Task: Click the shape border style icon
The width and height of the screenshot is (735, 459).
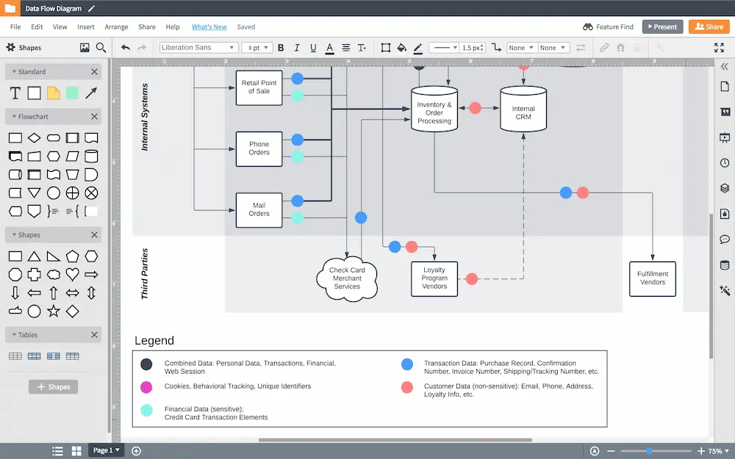Action: tap(385, 47)
